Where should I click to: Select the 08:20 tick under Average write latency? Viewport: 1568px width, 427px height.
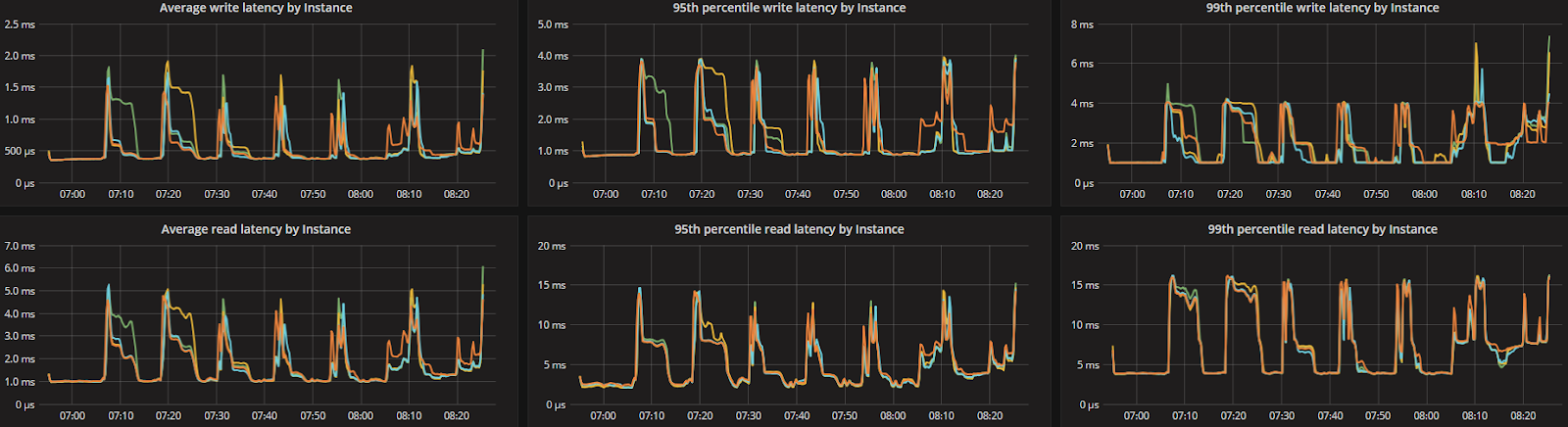click(x=457, y=194)
